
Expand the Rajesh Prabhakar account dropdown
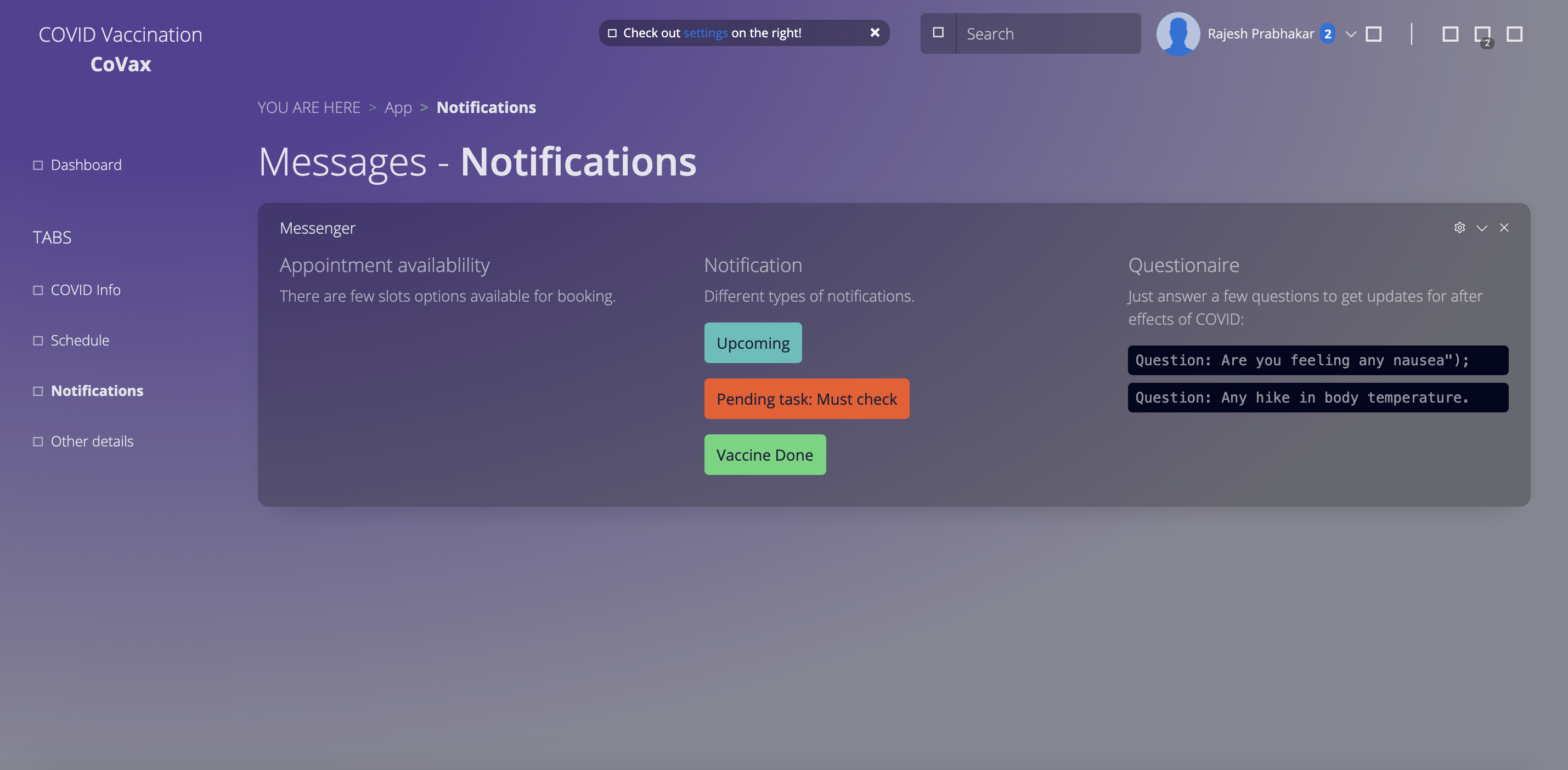[1351, 34]
